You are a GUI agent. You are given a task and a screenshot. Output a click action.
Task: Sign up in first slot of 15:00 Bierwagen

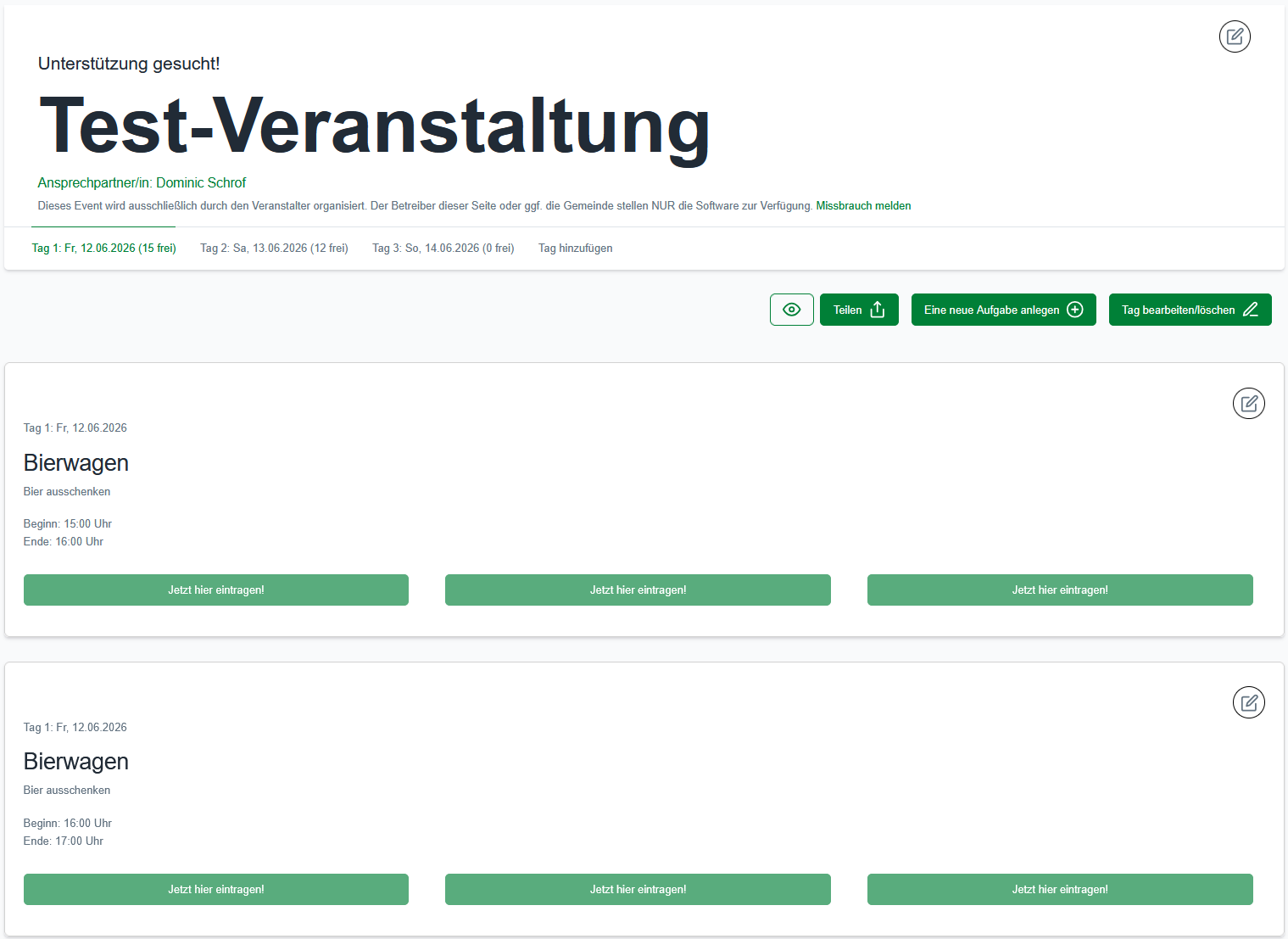point(216,590)
